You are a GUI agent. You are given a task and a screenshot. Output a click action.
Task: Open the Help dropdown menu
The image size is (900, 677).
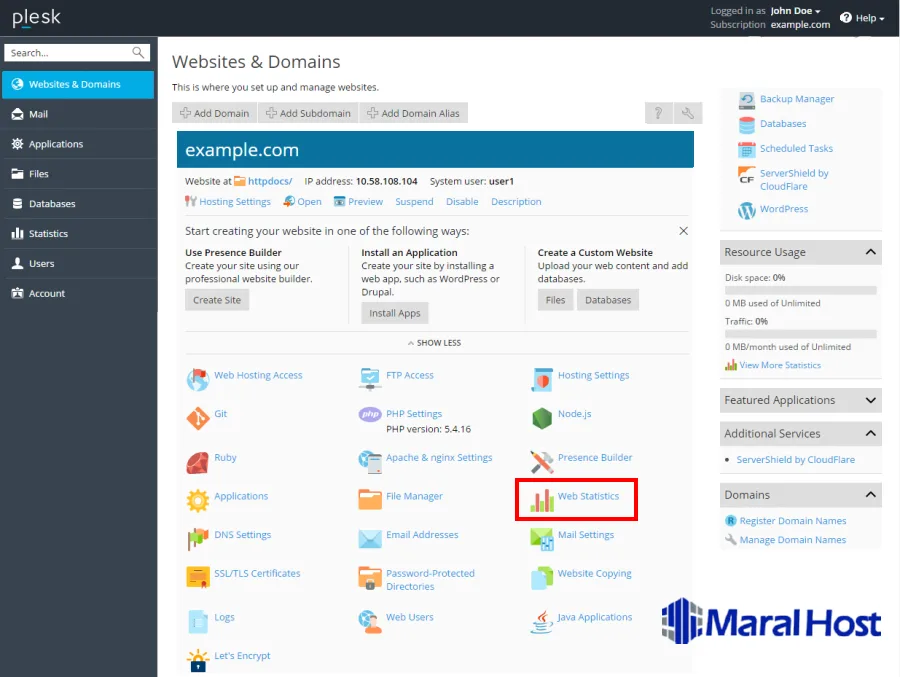point(863,18)
